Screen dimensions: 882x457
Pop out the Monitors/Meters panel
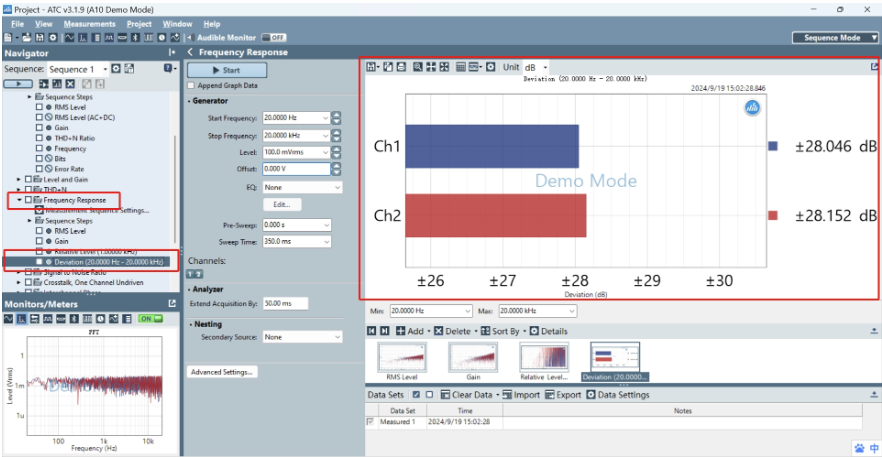click(x=172, y=303)
